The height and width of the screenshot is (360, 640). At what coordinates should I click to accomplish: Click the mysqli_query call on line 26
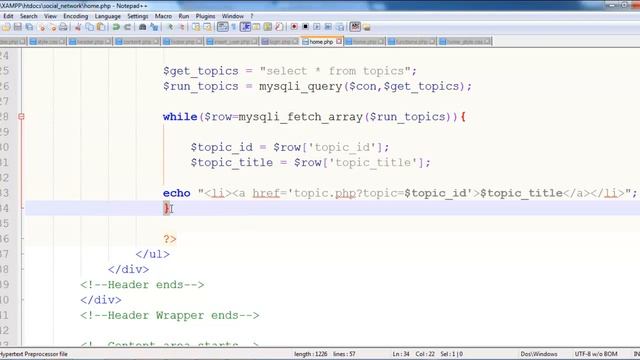(300, 87)
